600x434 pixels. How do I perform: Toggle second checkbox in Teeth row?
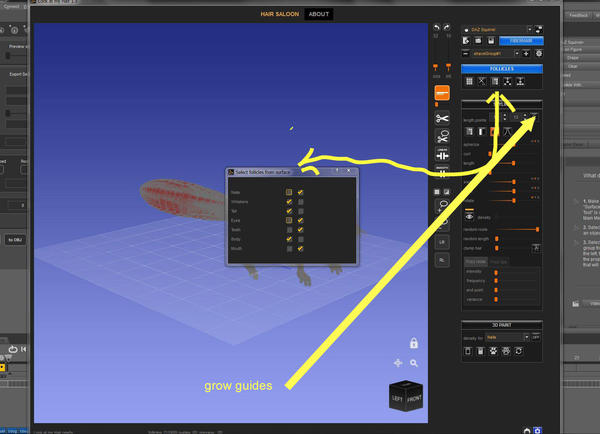click(300, 230)
